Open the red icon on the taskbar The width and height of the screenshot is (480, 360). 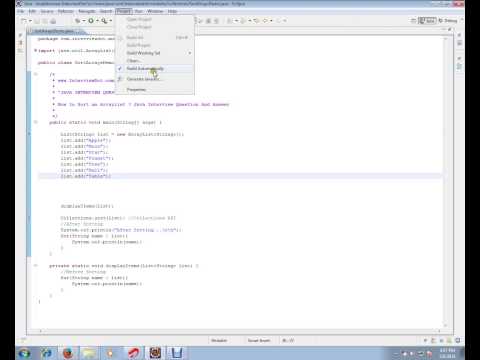click(x=133, y=353)
